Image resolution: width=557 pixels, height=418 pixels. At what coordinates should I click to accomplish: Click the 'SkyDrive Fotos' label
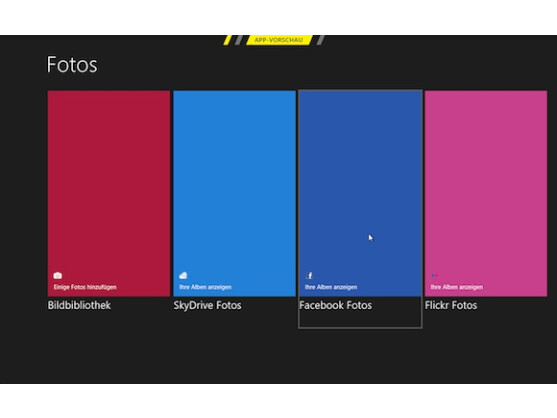pyautogui.click(x=207, y=305)
